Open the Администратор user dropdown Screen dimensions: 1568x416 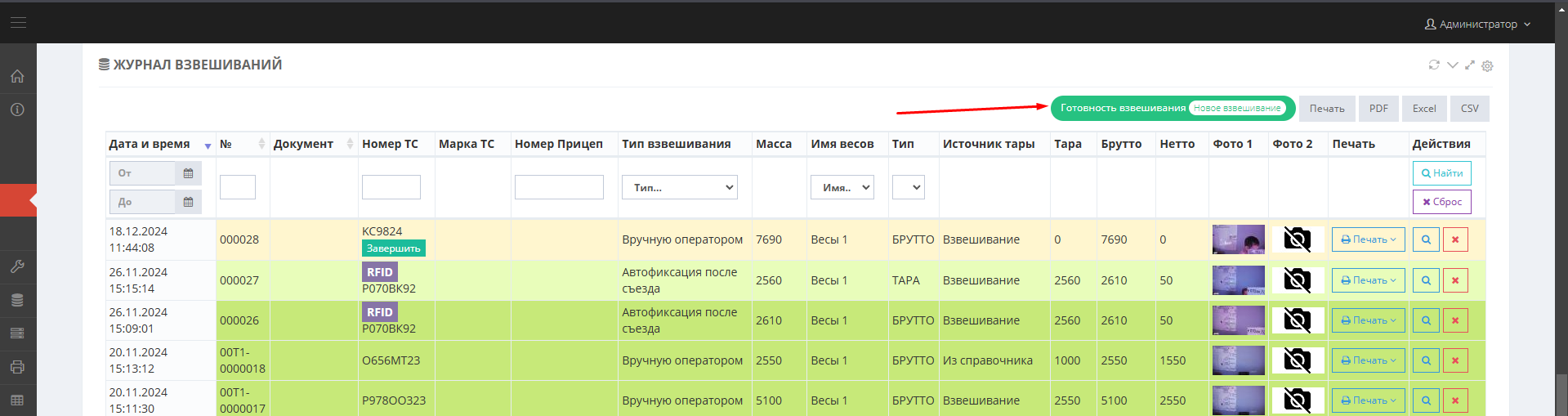[1476, 25]
